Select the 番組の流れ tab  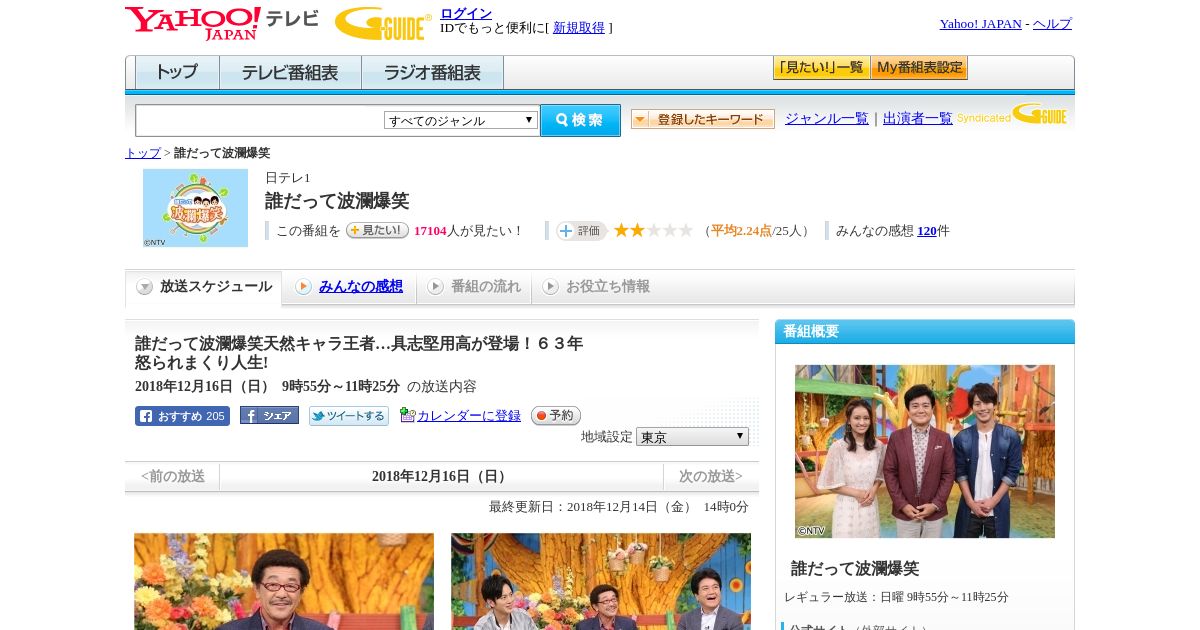click(x=474, y=287)
